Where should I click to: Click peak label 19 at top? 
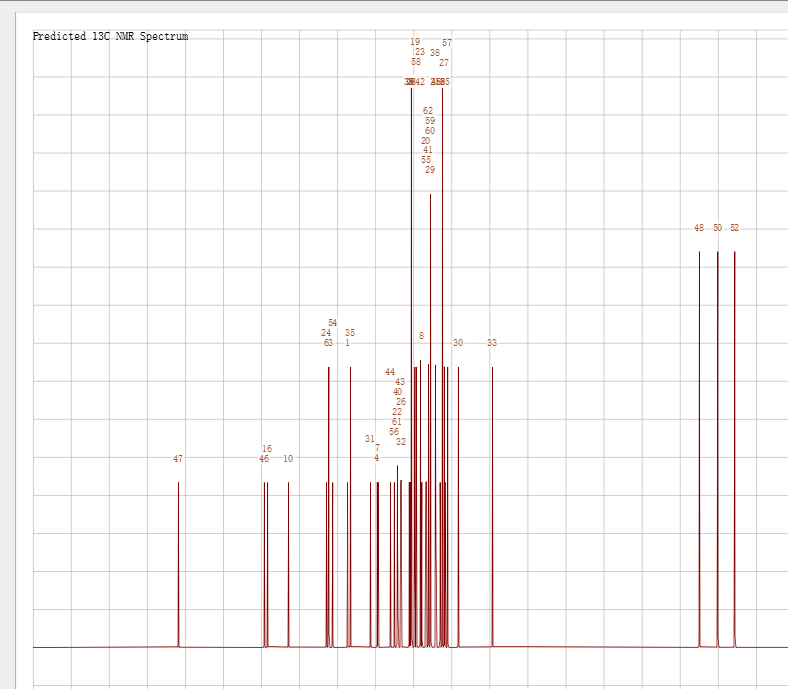(x=415, y=42)
